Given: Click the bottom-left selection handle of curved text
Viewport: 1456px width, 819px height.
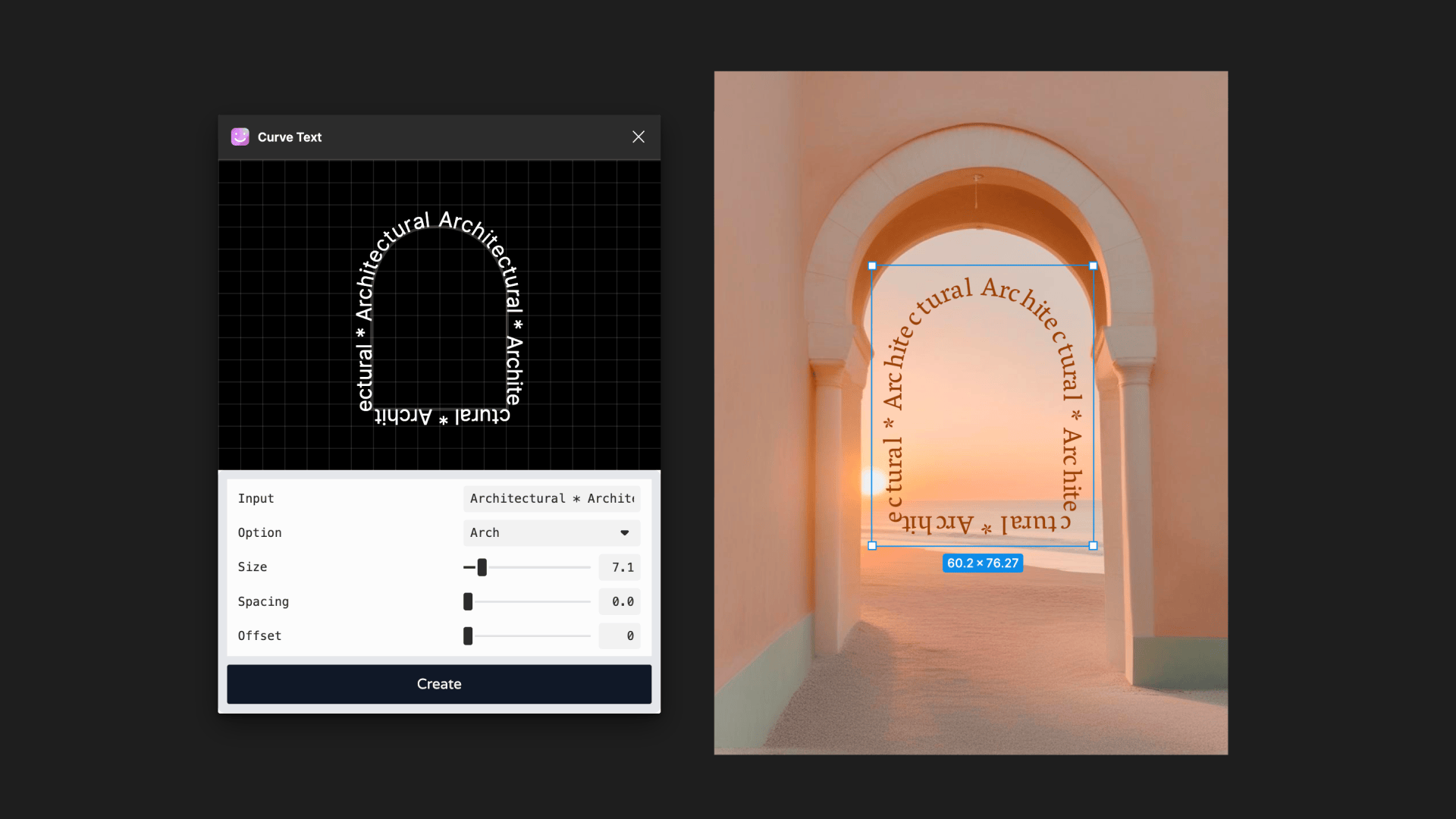Looking at the screenshot, I should (x=872, y=545).
